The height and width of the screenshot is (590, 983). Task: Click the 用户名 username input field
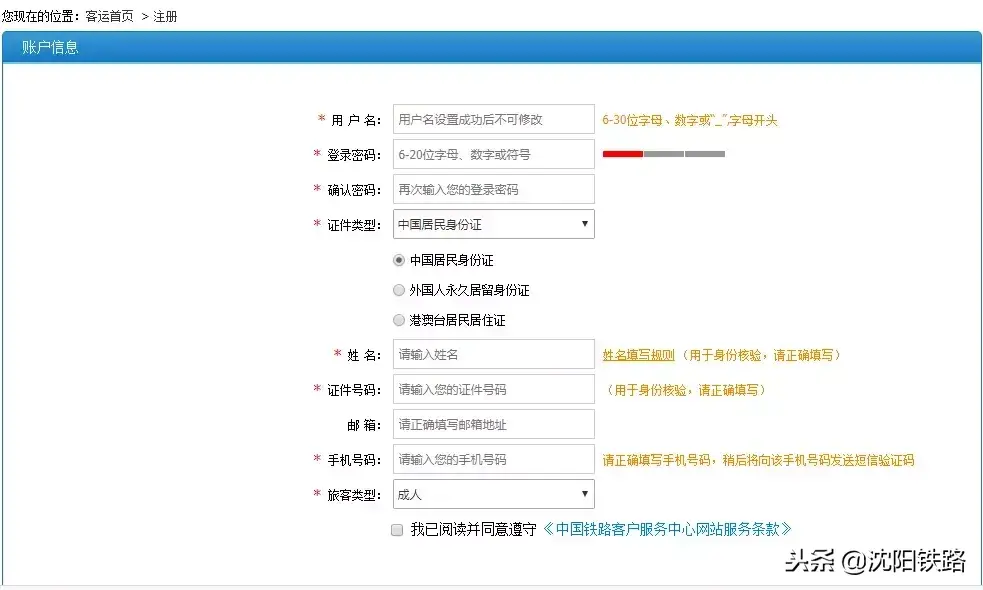(x=493, y=118)
